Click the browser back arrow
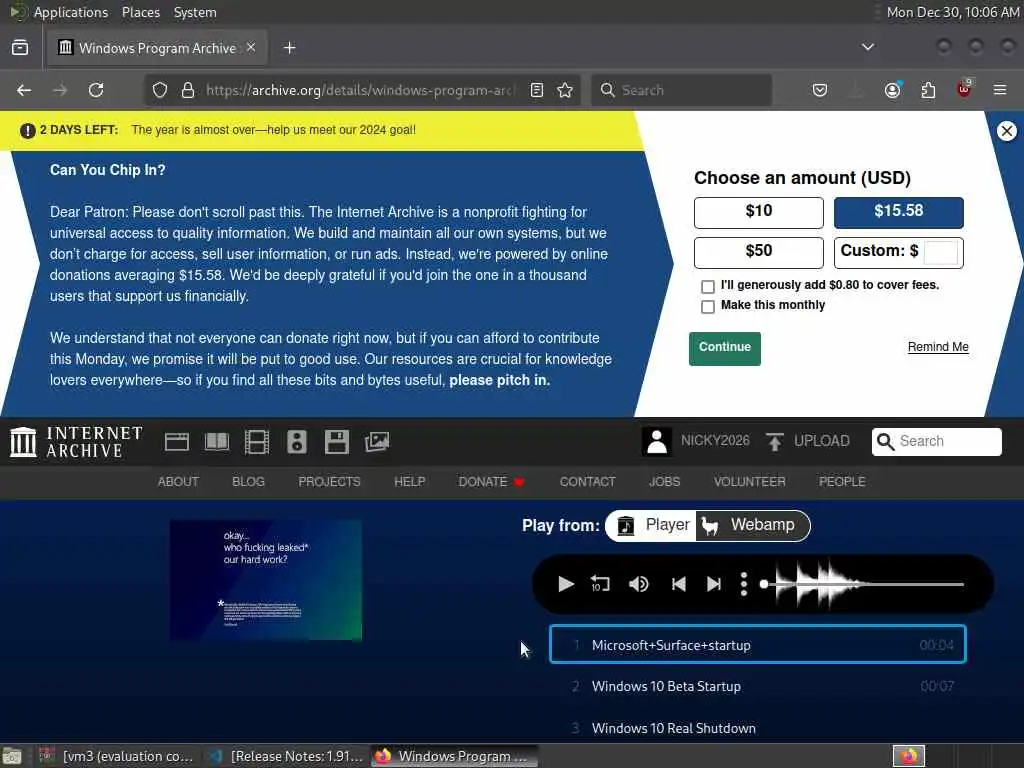Viewport: 1024px width, 768px height. (24, 90)
